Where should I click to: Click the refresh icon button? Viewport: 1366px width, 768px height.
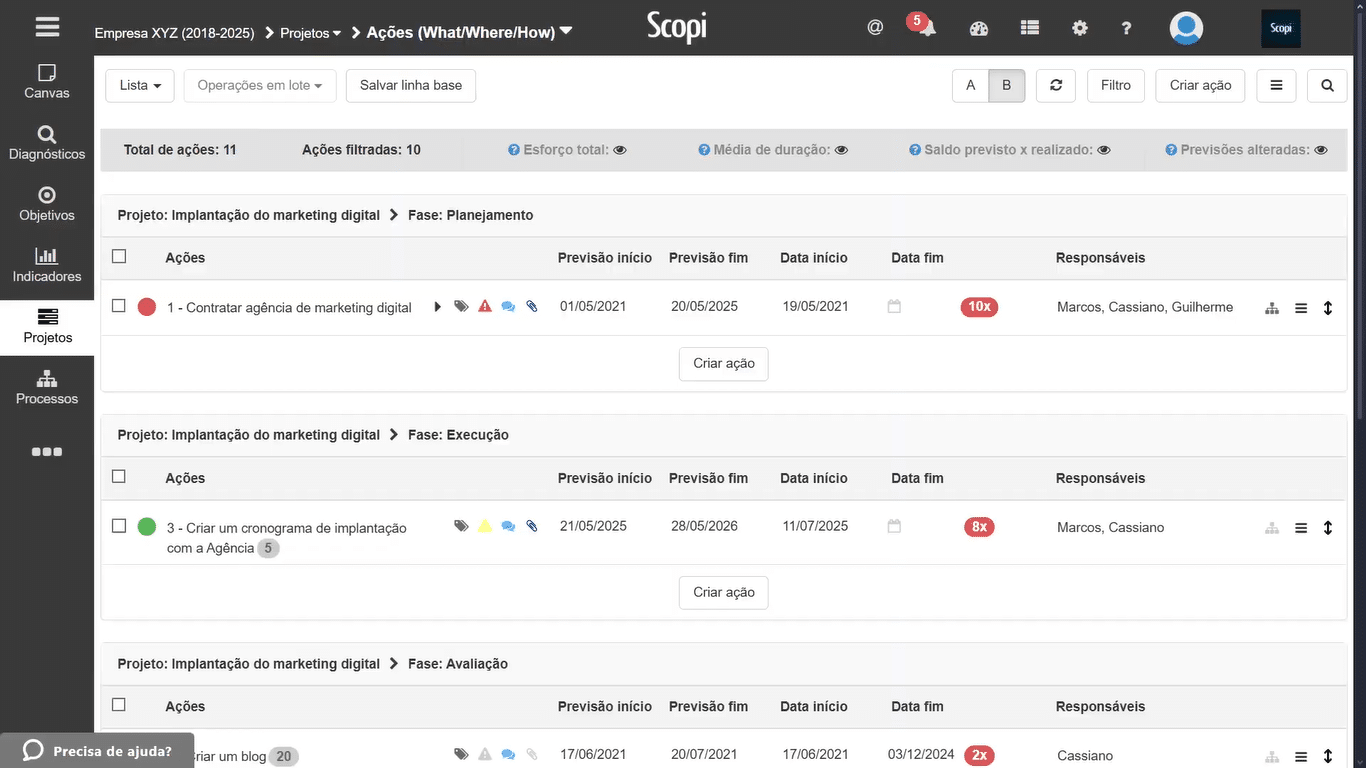pyautogui.click(x=1055, y=86)
